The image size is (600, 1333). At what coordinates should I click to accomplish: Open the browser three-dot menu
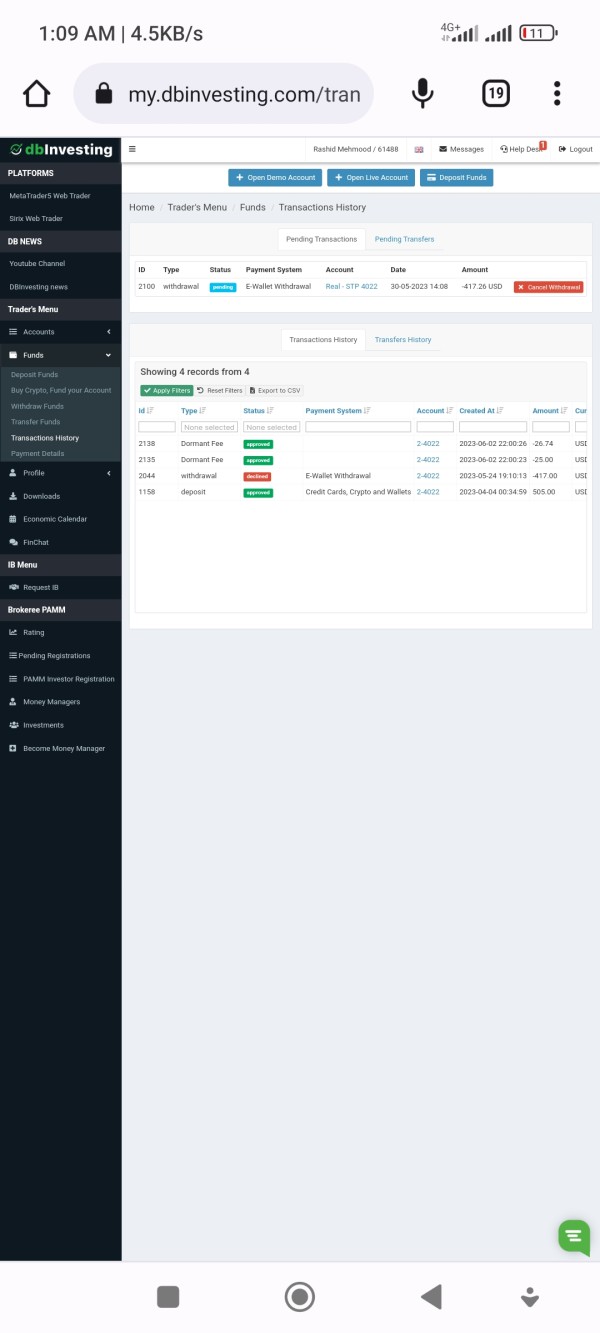click(x=557, y=94)
